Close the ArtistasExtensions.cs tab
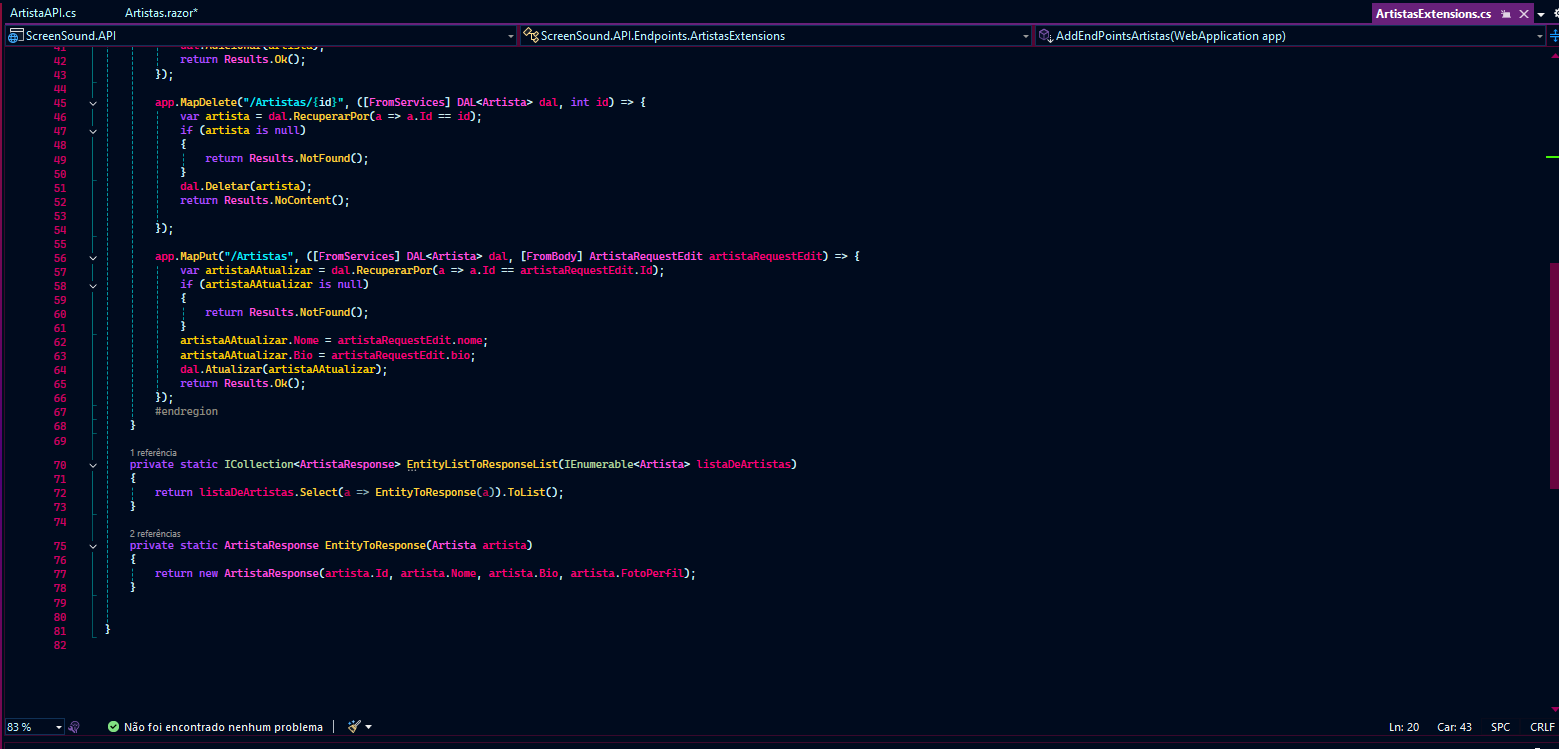This screenshot has width=1559, height=749. tap(1524, 14)
